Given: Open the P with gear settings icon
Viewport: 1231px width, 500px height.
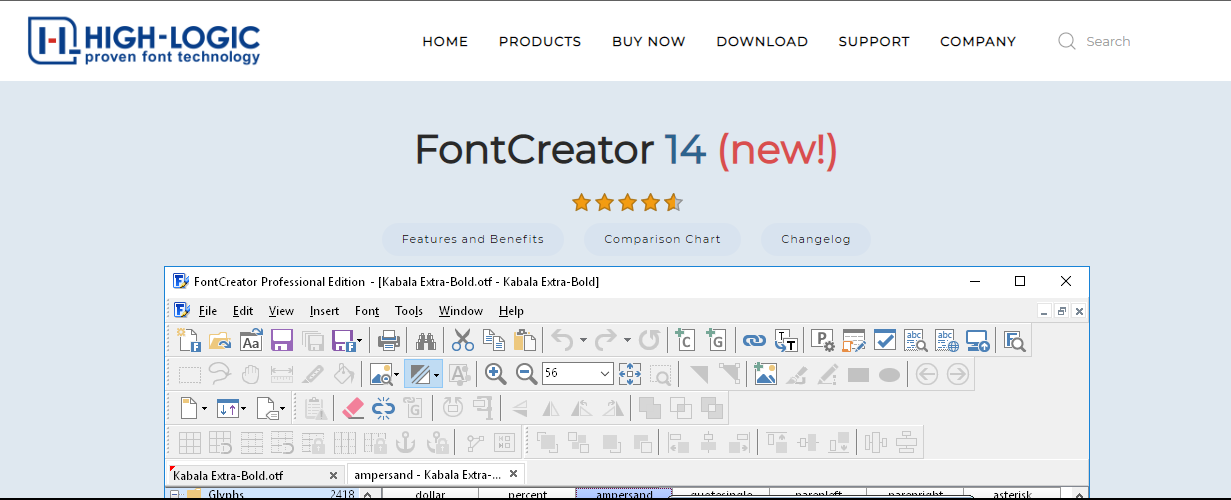Looking at the screenshot, I should tap(822, 340).
